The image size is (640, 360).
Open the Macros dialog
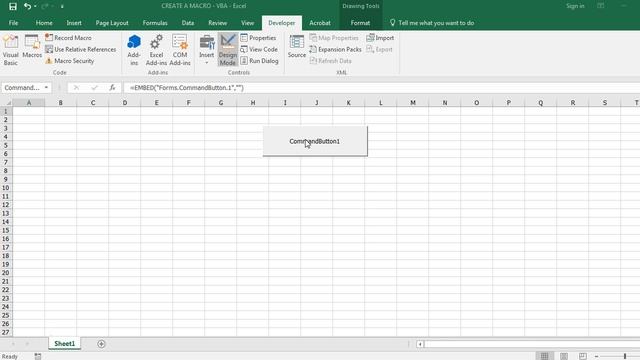[x=32, y=47]
